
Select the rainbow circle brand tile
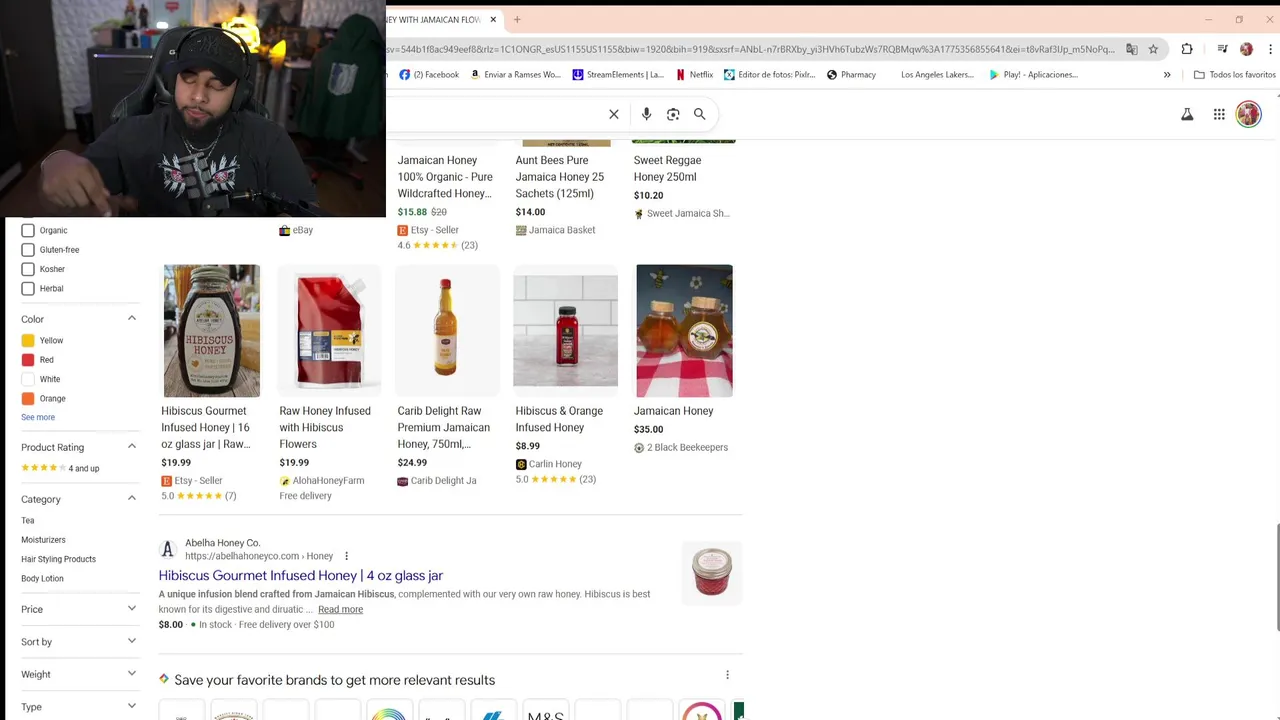click(x=389, y=711)
